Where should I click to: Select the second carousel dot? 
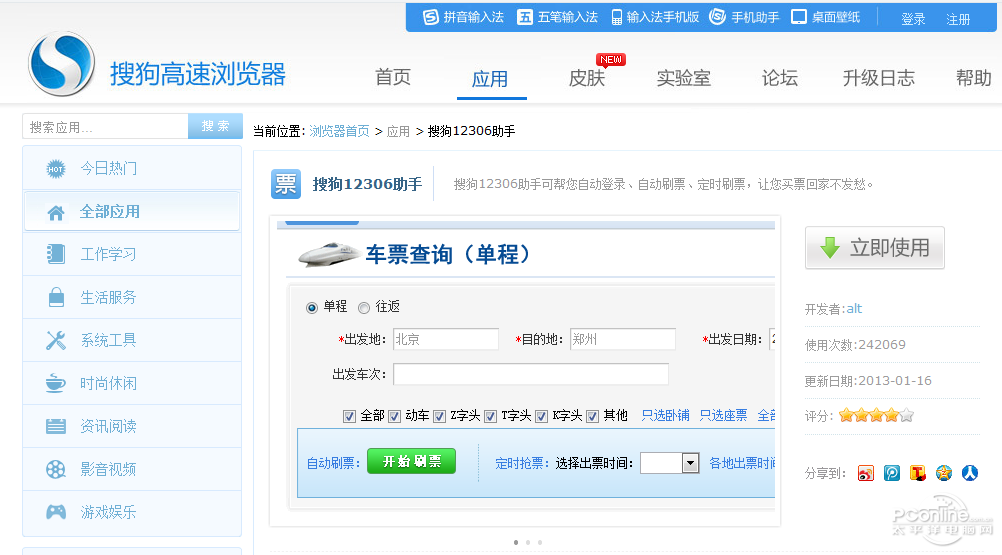[528, 542]
